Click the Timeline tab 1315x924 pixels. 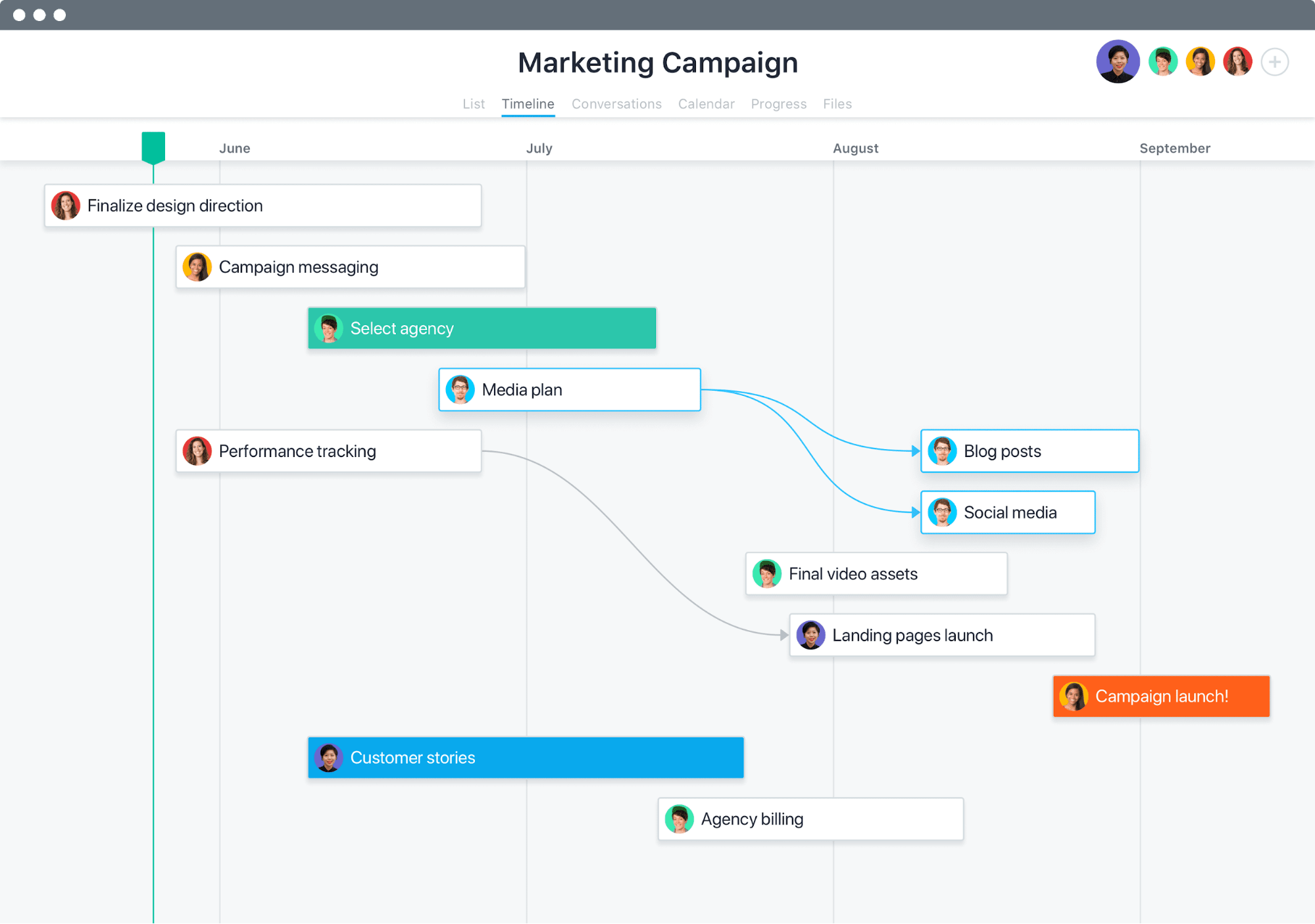(527, 103)
